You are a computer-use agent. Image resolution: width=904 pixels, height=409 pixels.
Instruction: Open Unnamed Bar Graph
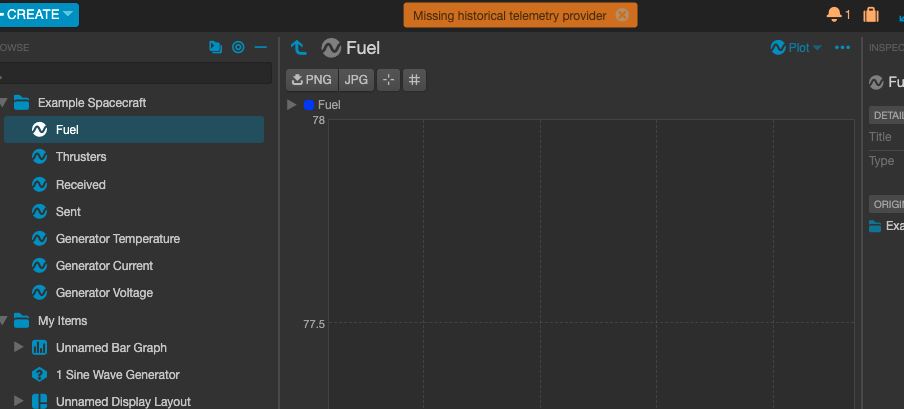point(111,348)
